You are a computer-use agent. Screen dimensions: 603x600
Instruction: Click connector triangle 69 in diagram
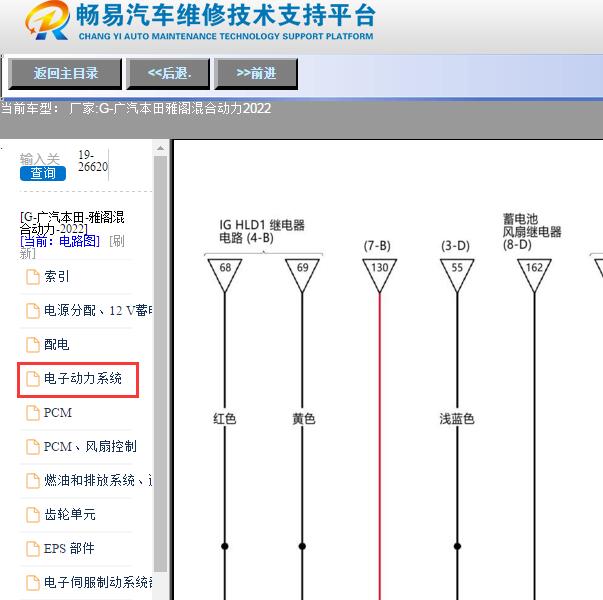302,275
